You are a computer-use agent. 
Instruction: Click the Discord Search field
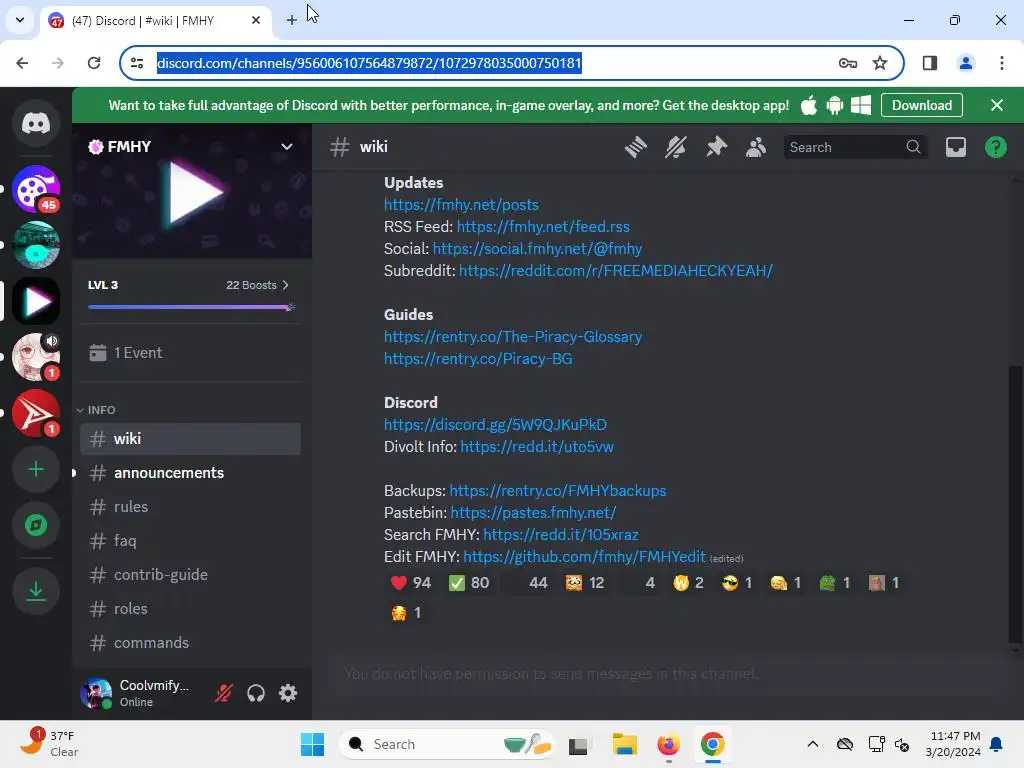(855, 147)
